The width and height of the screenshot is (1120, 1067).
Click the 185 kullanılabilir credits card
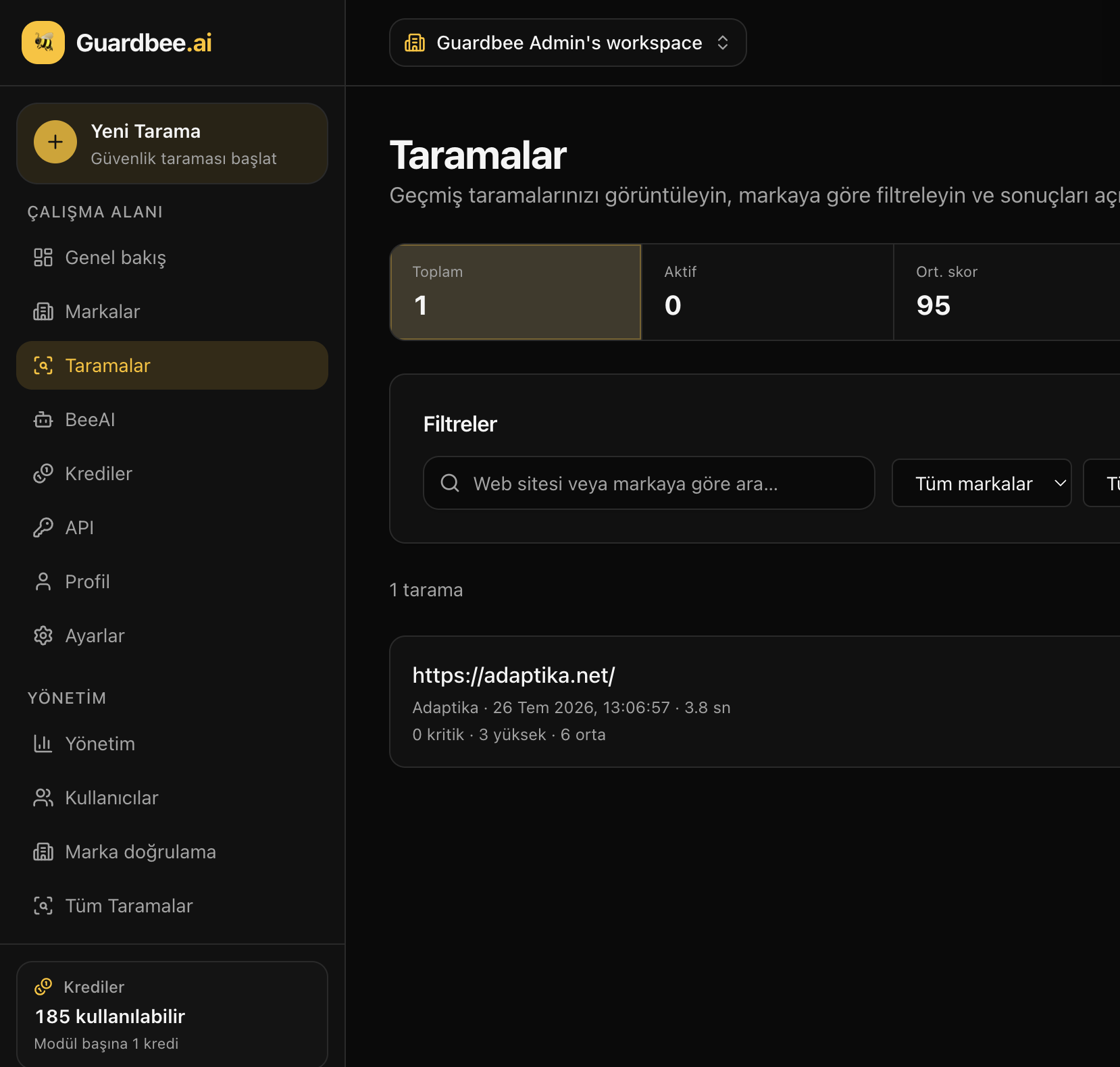[172, 1014]
